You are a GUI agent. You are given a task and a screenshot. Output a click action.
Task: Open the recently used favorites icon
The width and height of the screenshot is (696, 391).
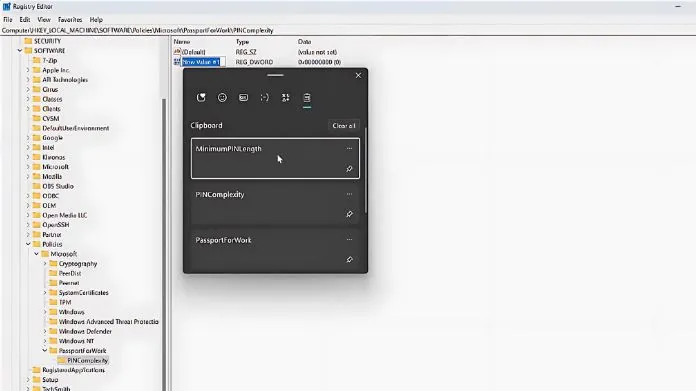(x=201, y=98)
